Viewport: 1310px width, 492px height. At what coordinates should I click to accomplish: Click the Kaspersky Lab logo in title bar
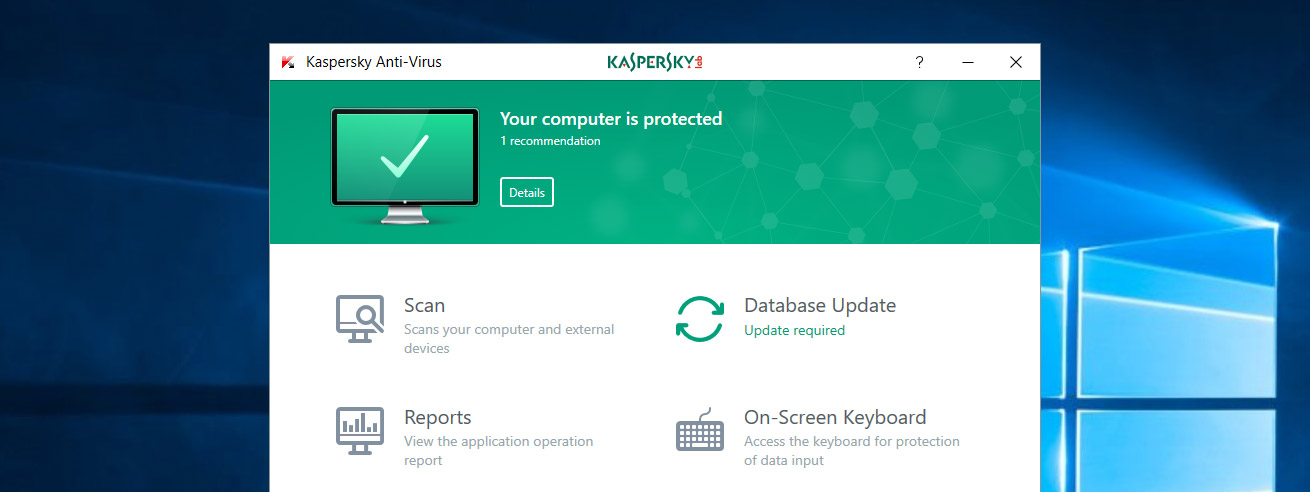(x=655, y=62)
